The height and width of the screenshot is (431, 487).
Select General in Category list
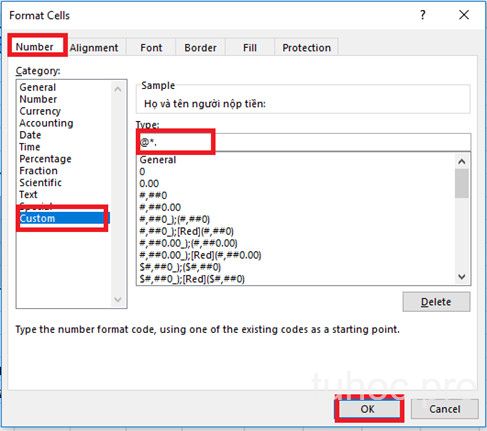point(63,87)
